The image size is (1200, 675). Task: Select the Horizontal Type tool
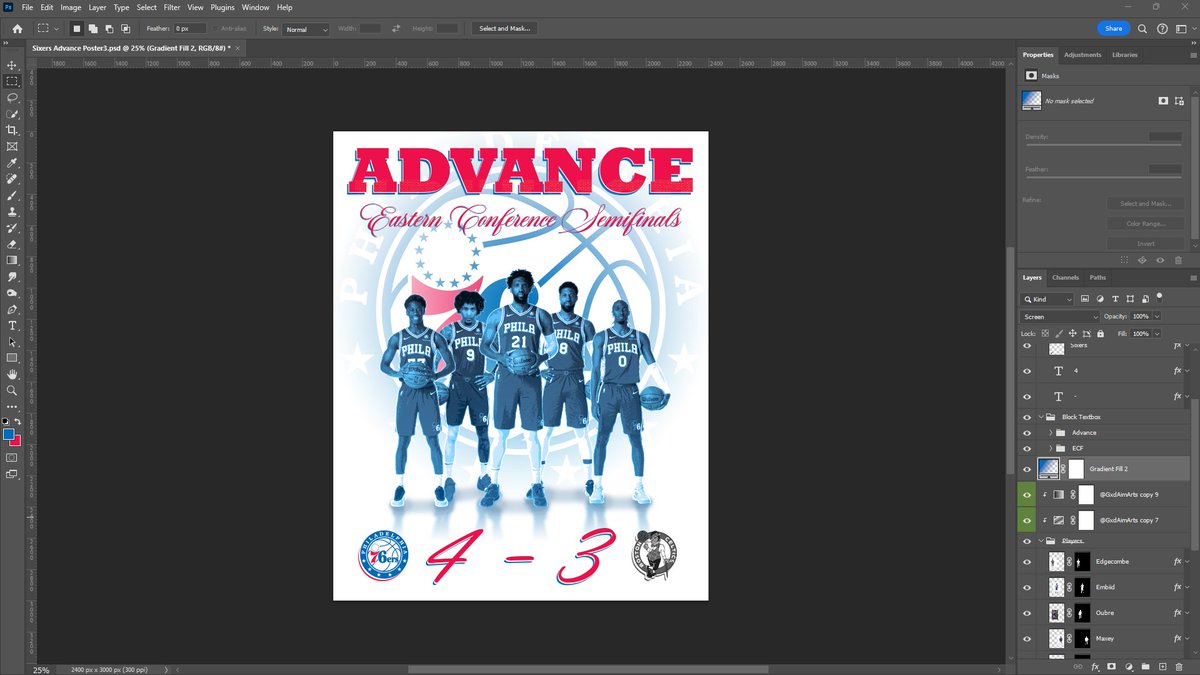12,325
